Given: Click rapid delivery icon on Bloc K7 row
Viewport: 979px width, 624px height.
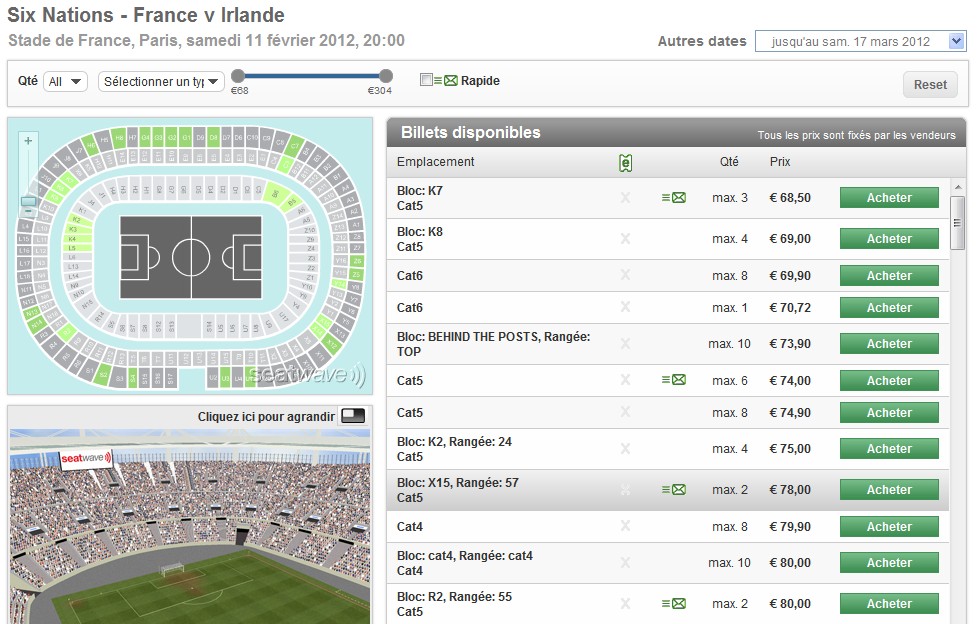Looking at the screenshot, I should click(x=673, y=198).
